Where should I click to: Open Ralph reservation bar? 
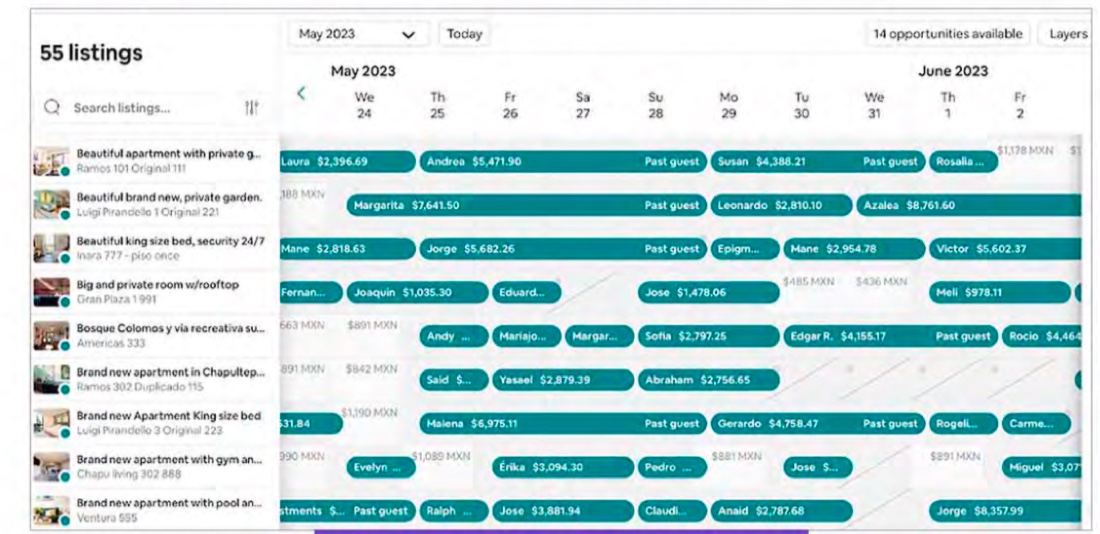tap(454, 511)
